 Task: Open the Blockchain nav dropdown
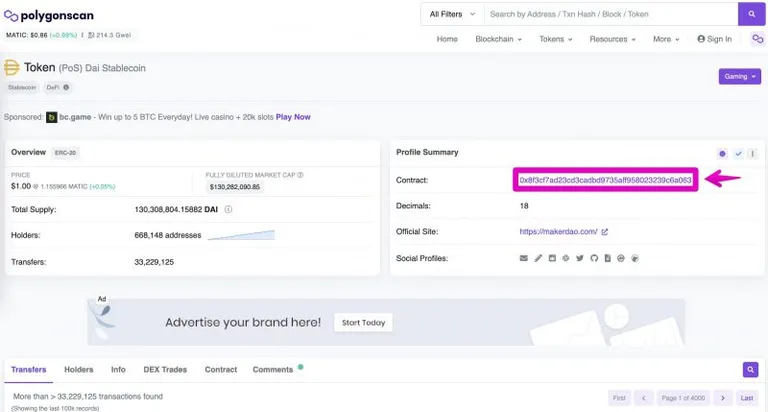[498, 39]
